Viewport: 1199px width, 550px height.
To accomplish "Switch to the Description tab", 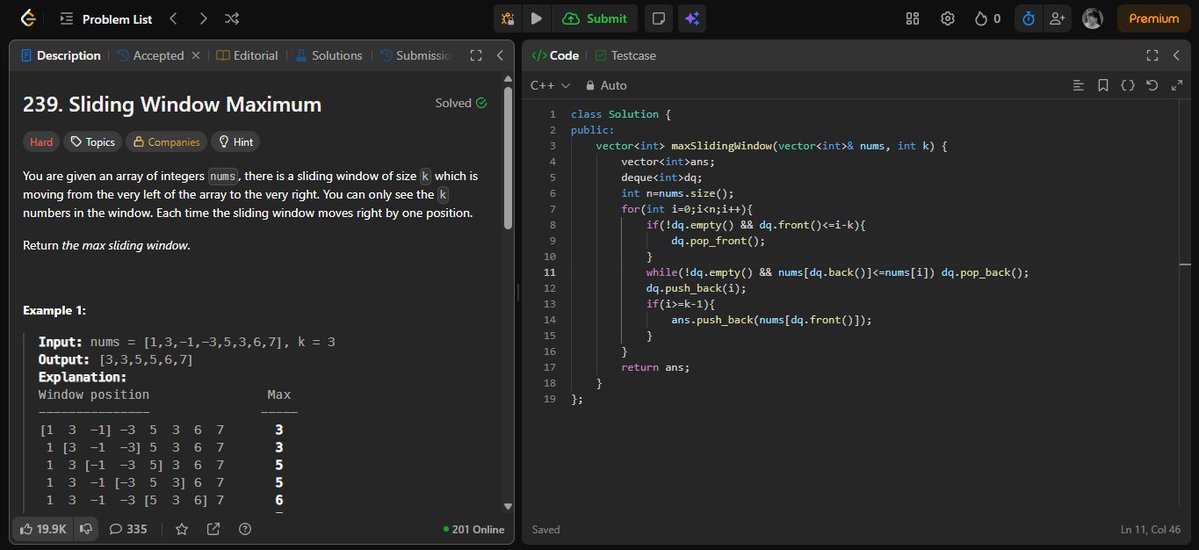I will pyautogui.click(x=61, y=56).
